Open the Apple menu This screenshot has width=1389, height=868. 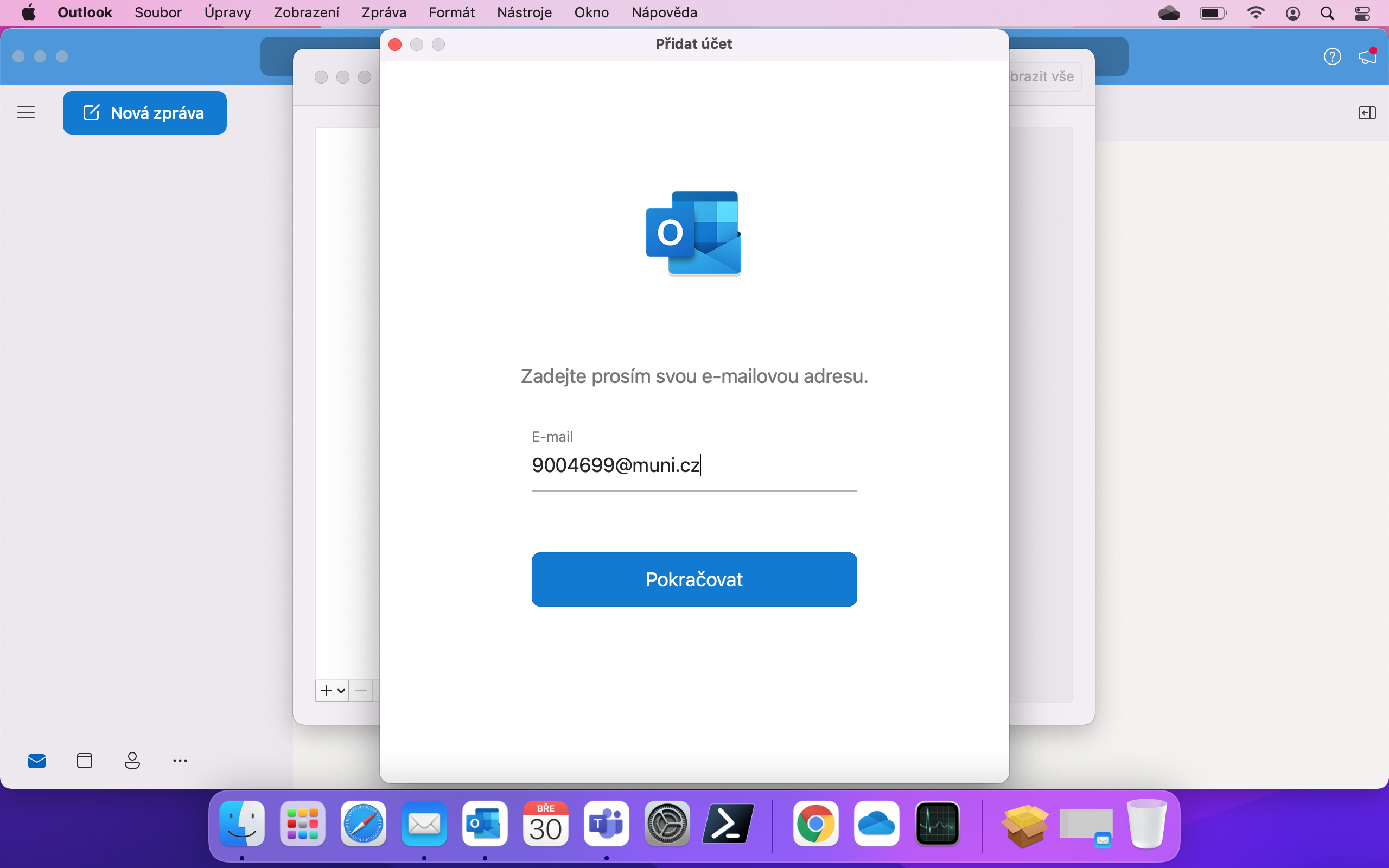pos(29,12)
